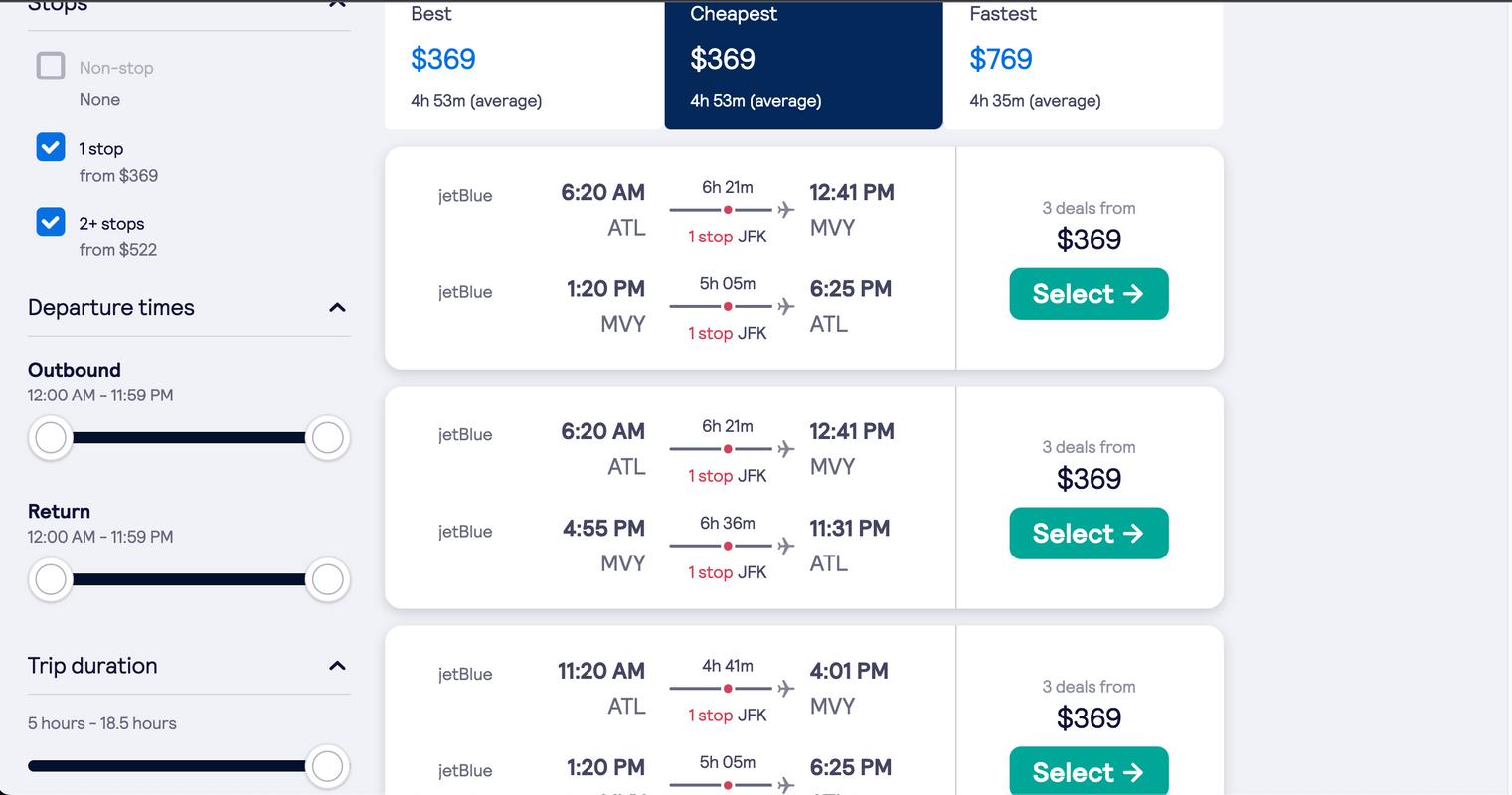Uncheck the 1 stop filter
The image size is (1512, 795).
pos(51,147)
